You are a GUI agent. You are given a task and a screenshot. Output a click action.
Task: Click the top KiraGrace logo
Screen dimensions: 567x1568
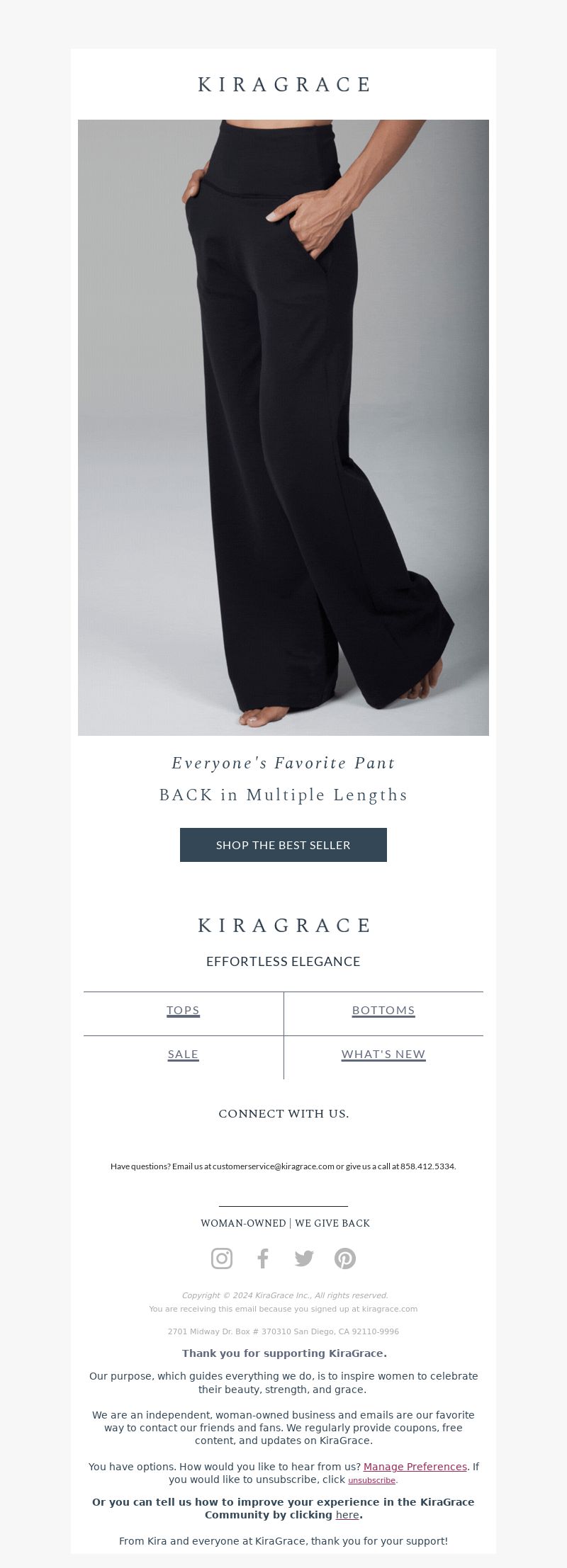click(283, 84)
